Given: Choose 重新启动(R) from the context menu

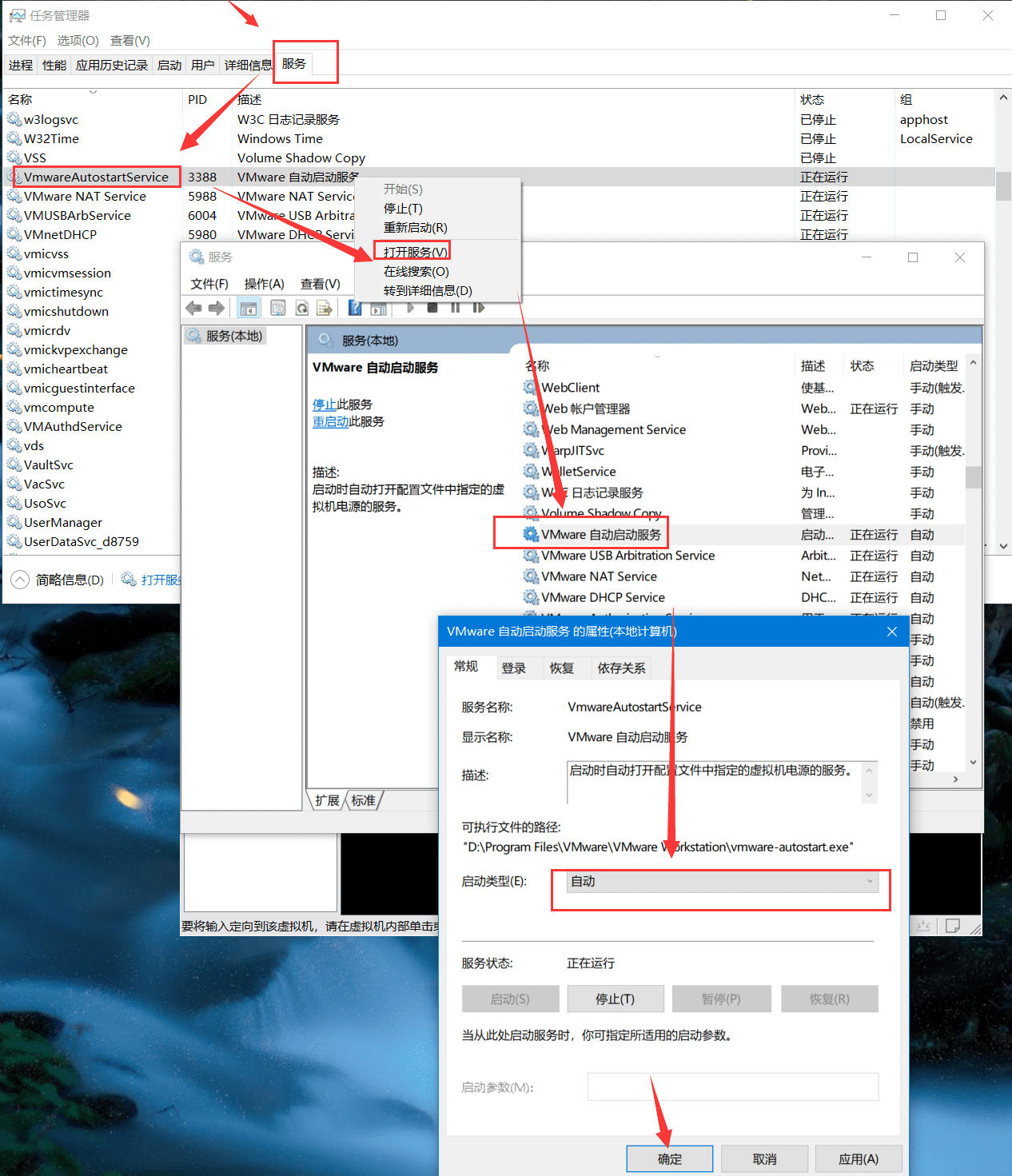Looking at the screenshot, I should tap(416, 228).
